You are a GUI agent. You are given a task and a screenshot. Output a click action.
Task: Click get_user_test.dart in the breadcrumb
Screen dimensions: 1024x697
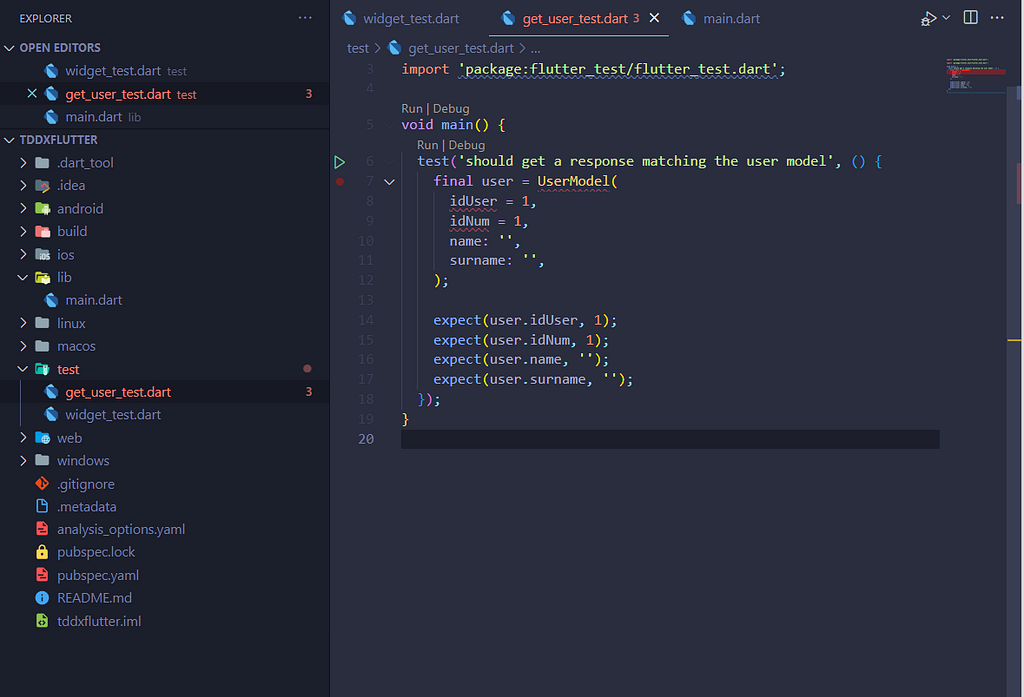pos(460,48)
